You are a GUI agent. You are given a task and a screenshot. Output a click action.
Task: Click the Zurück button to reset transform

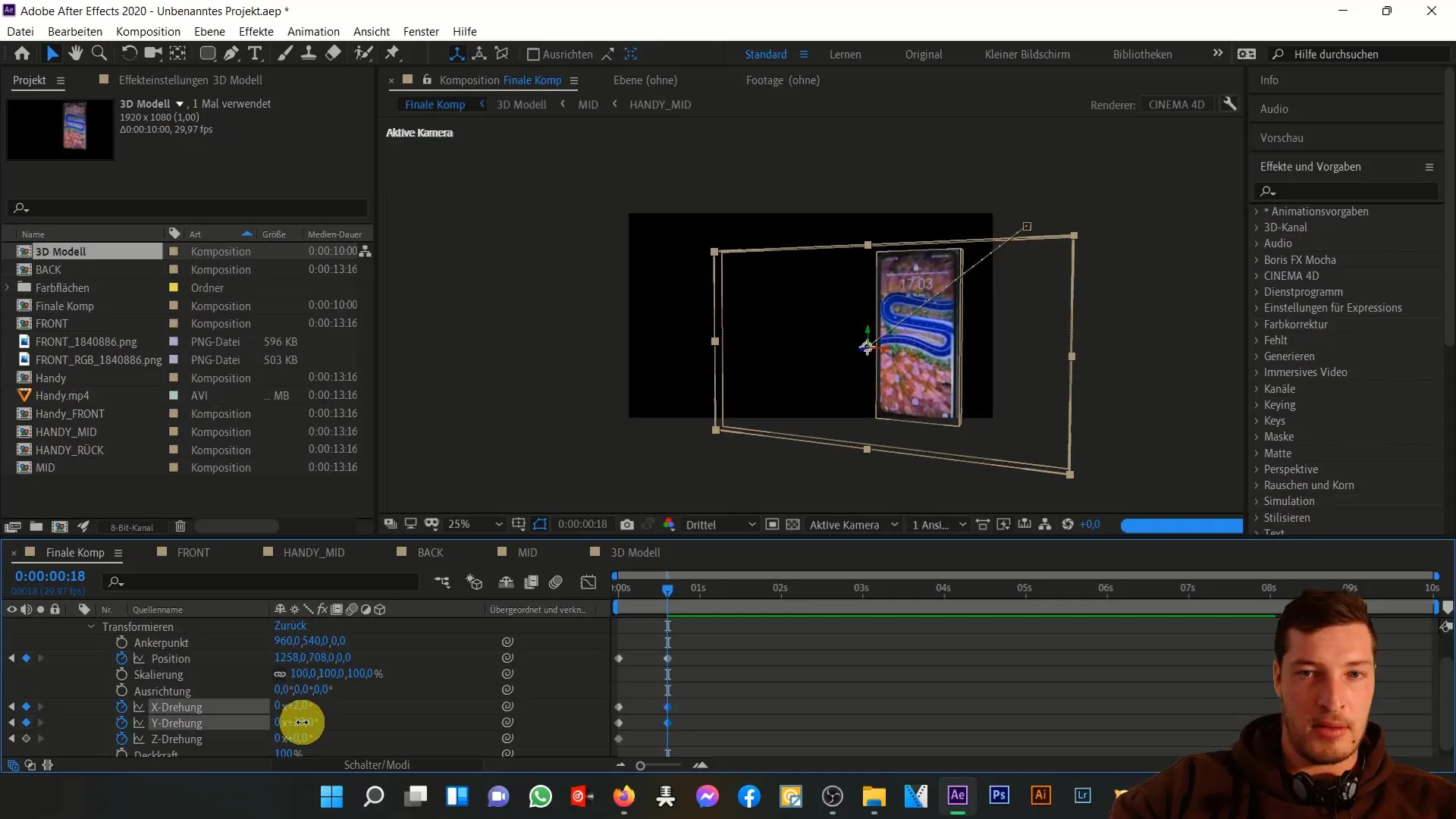[x=290, y=625]
